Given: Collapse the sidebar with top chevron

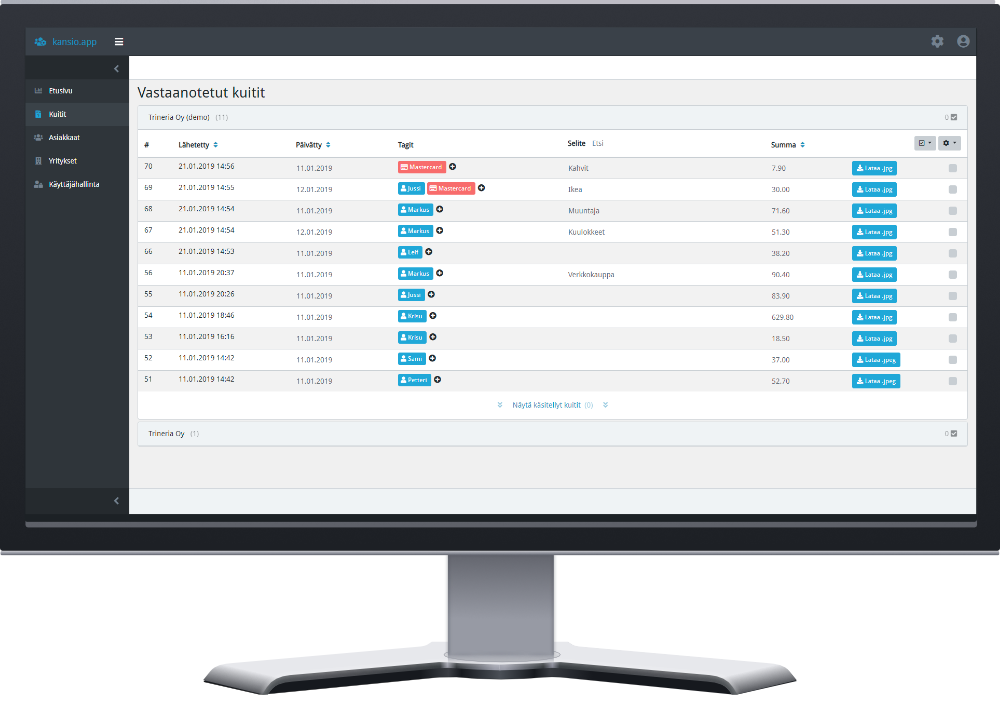Looking at the screenshot, I should coord(116,68).
